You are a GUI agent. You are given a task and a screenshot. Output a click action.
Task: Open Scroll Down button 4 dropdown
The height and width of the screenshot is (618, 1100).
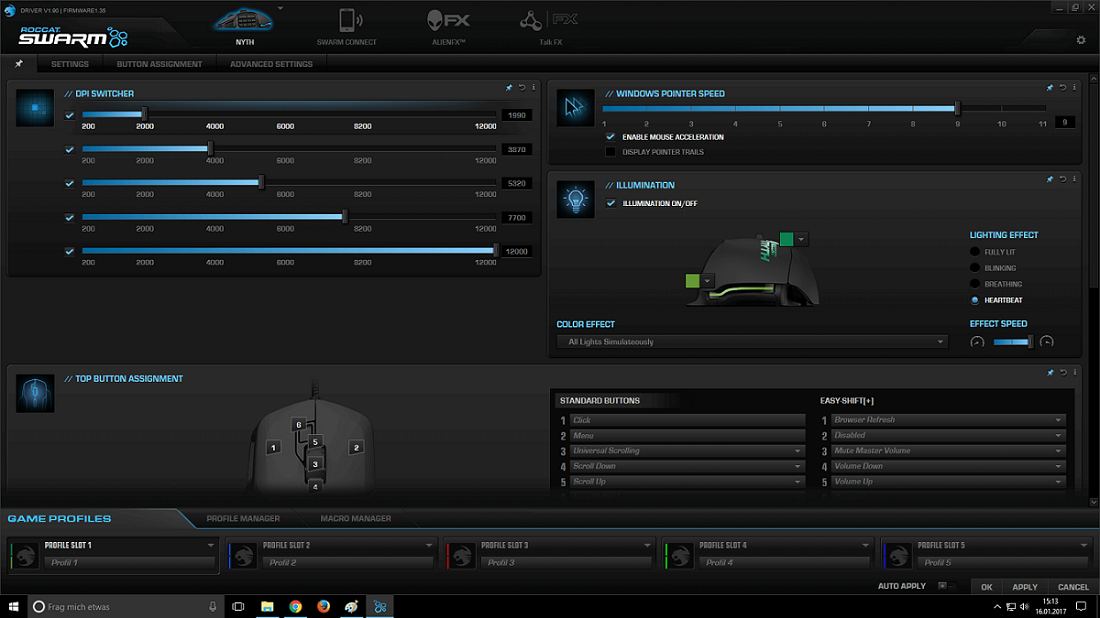688,466
